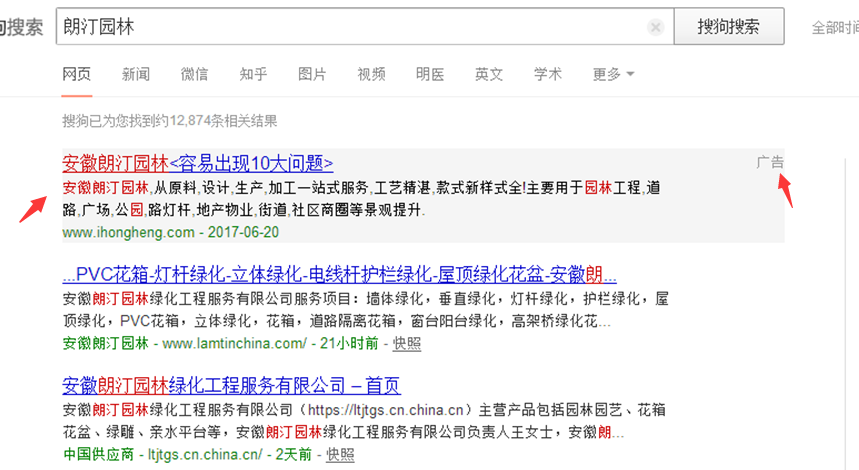This screenshot has width=859, height=470.
Task: Click the www.ihongheng.com ad URL
Action: pyautogui.click(x=128, y=232)
